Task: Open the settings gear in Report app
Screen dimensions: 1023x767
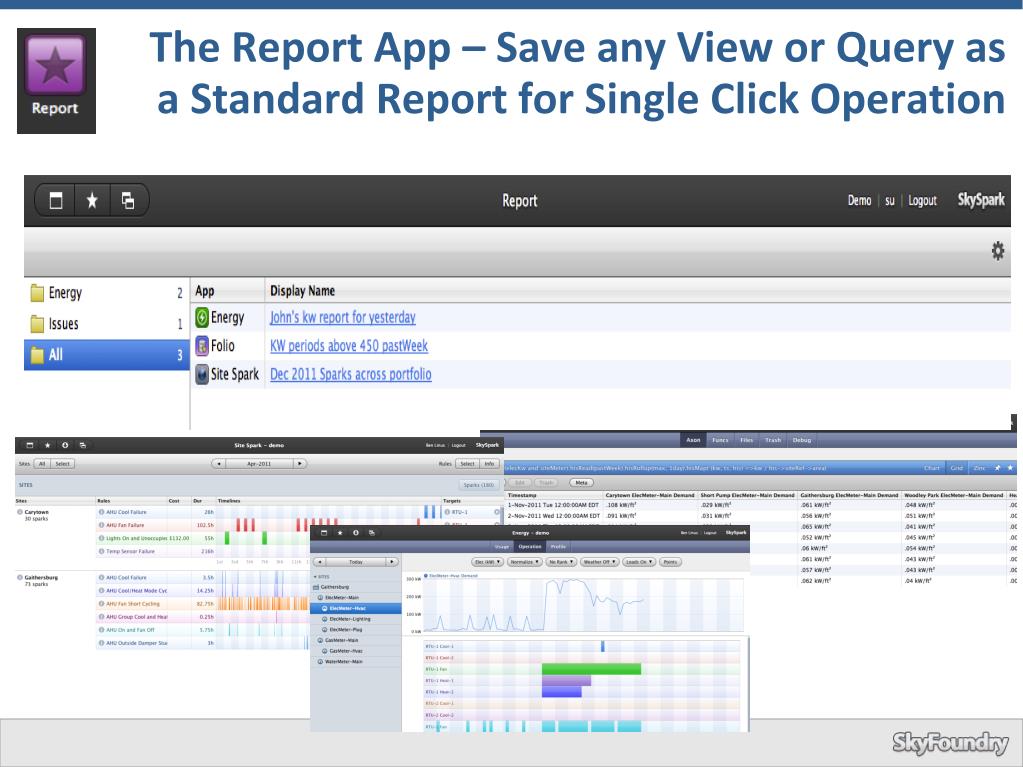Action: [998, 250]
